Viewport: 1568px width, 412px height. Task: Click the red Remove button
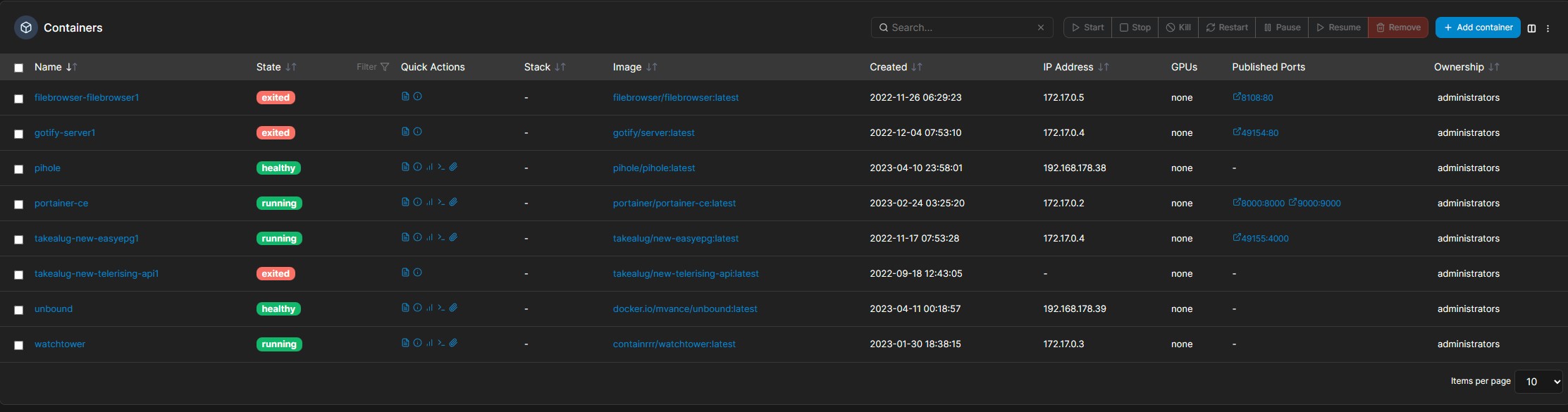click(x=1398, y=27)
